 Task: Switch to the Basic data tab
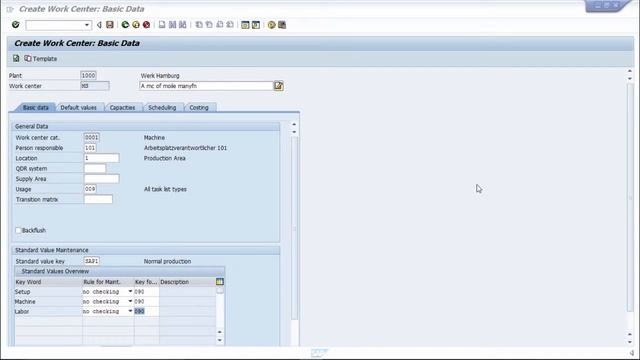(36, 107)
